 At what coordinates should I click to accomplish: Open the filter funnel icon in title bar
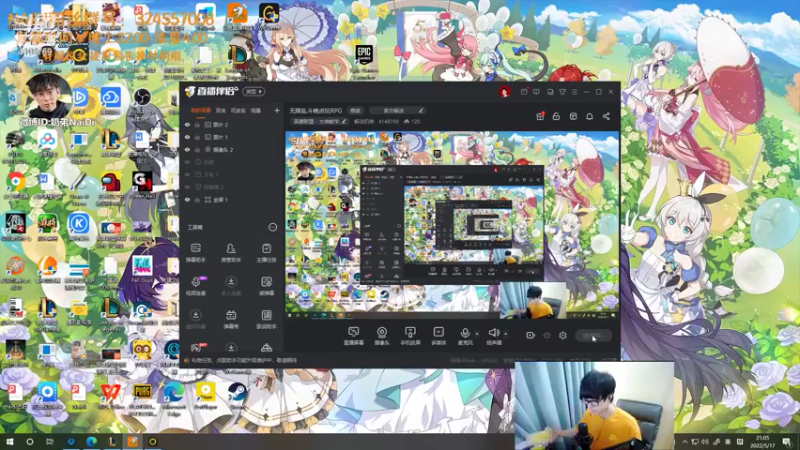(562, 92)
